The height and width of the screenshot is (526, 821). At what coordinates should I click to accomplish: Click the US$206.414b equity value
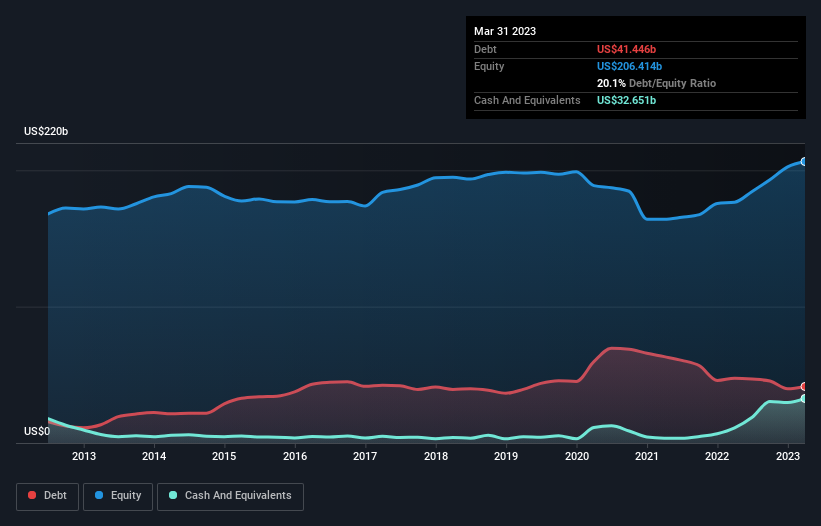point(629,66)
